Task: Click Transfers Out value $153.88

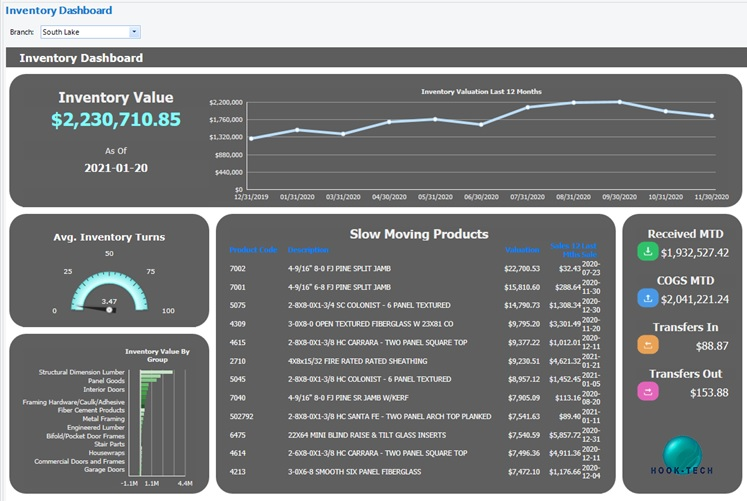Action: (x=709, y=393)
